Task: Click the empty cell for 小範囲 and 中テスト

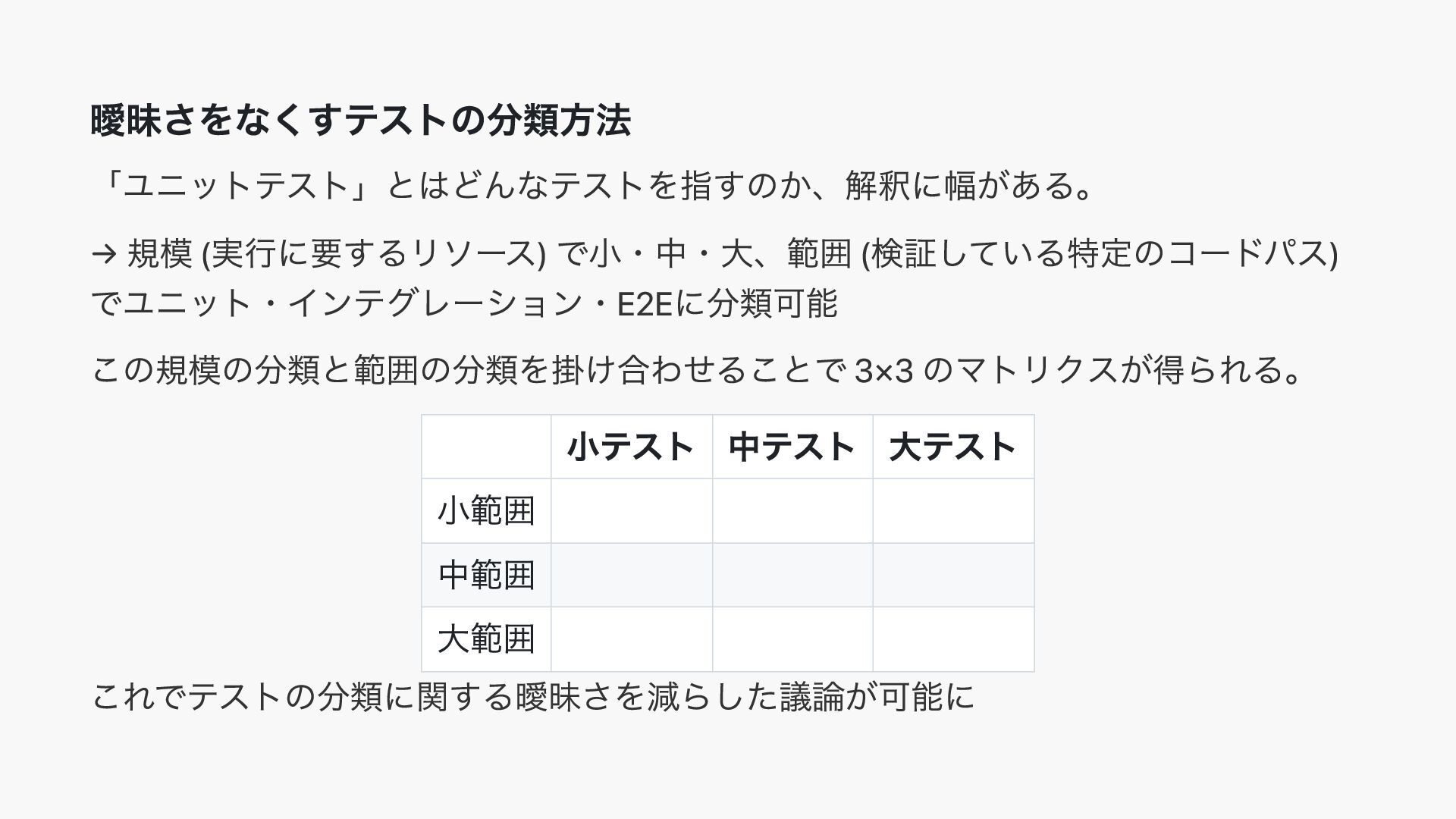Action: tap(792, 510)
